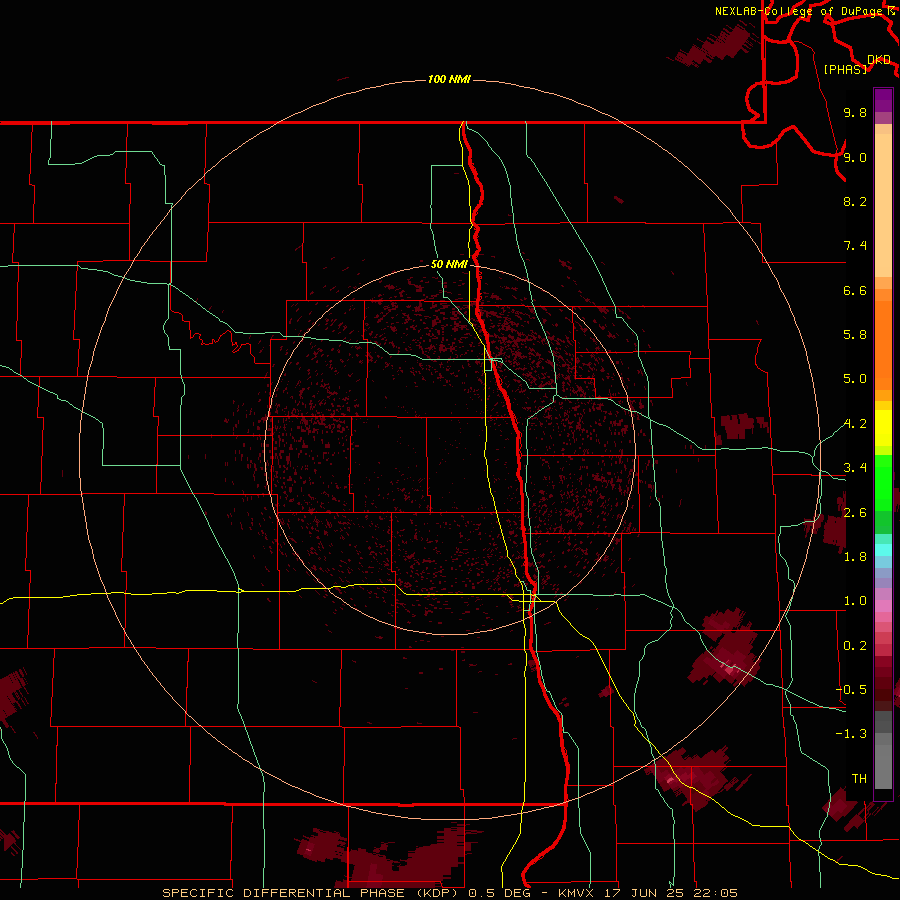This screenshot has width=900, height=900.
Task: Select the 100 NMI range ring label
Action: 449,79
